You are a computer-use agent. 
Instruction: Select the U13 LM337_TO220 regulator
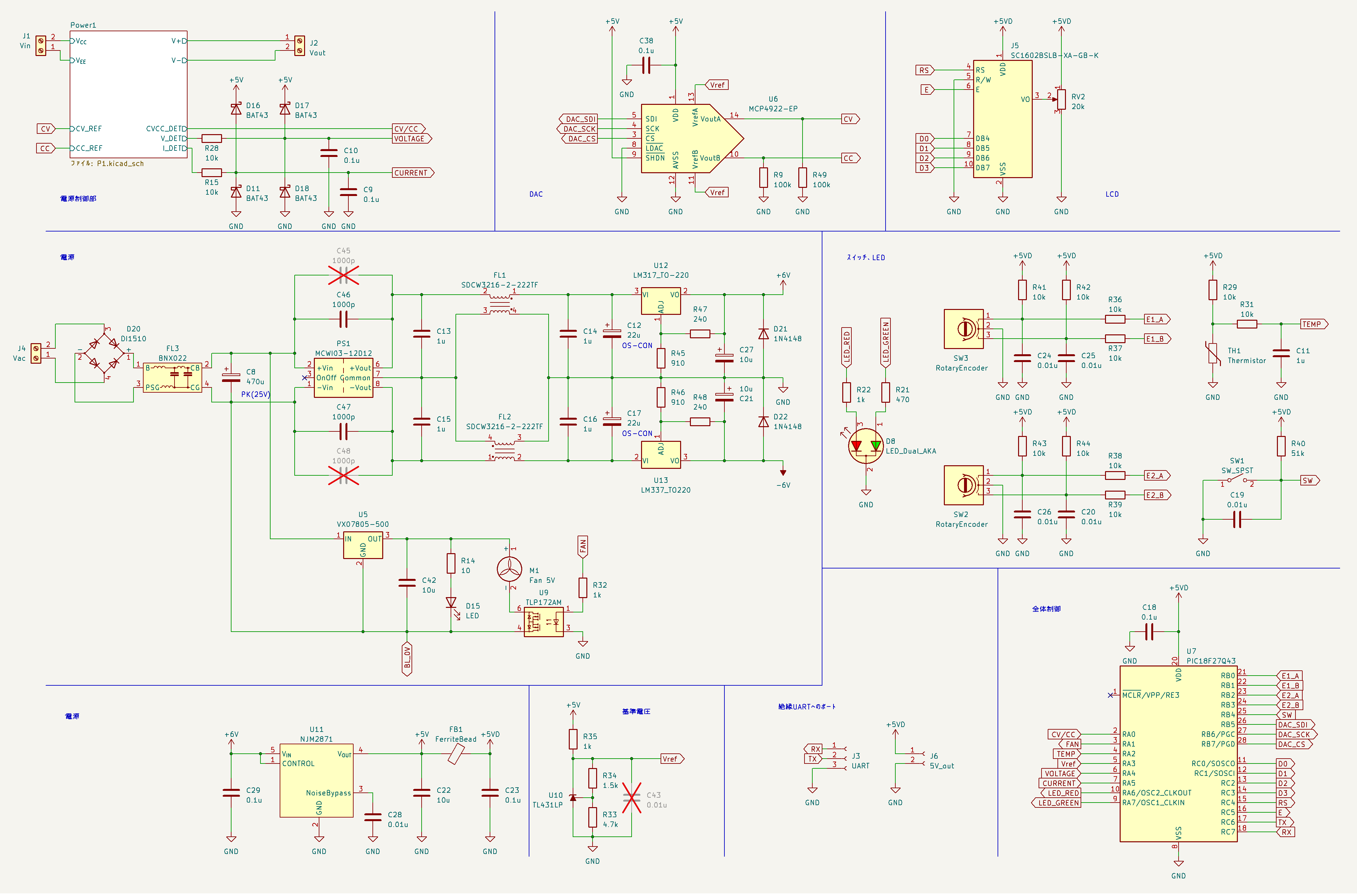click(x=661, y=455)
